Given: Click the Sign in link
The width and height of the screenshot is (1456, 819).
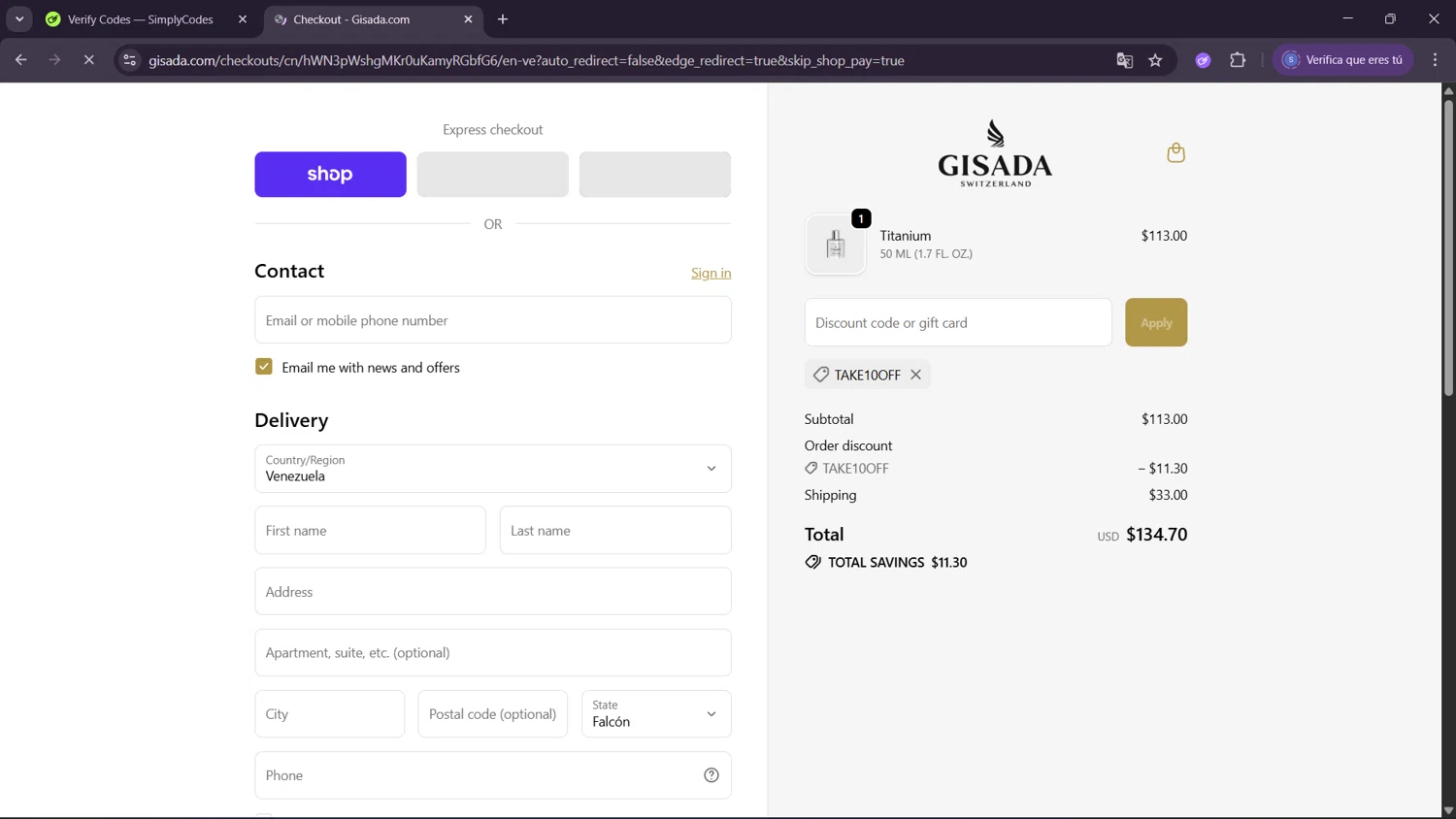Looking at the screenshot, I should coord(711,273).
